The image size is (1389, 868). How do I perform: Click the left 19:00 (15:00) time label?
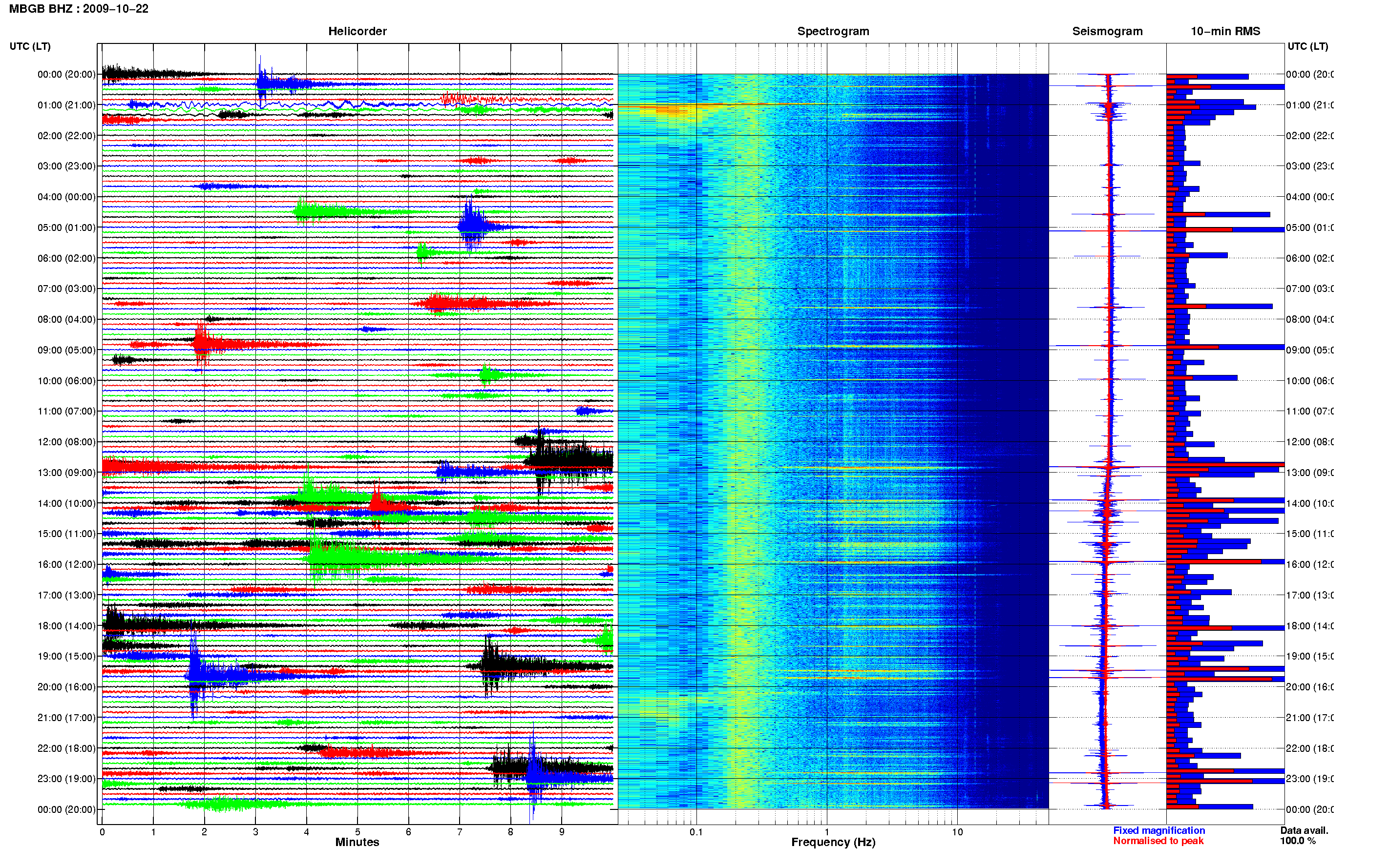(x=66, y=656)
